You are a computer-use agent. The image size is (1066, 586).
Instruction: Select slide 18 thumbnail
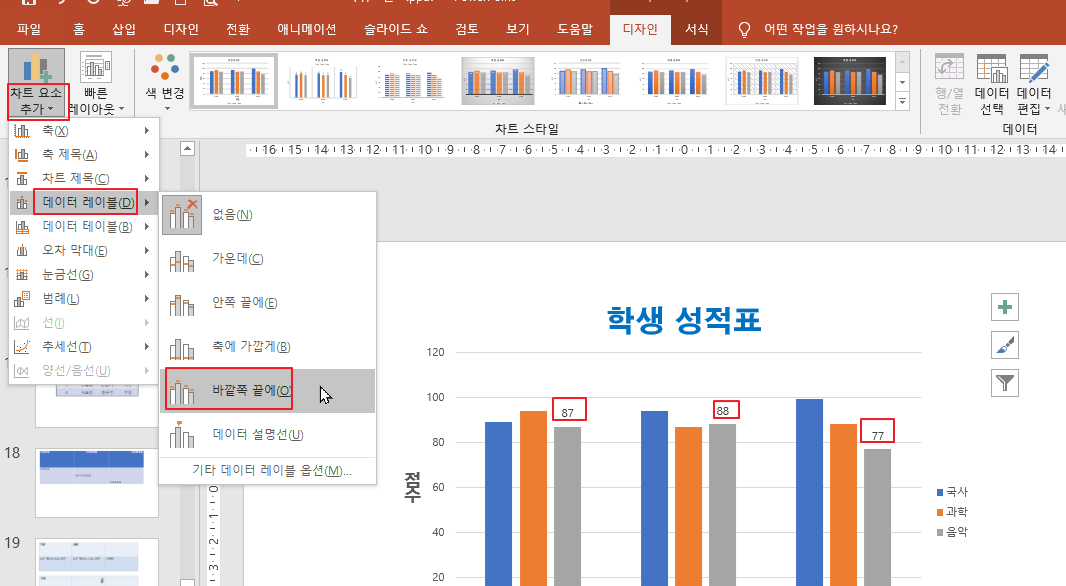(97, 483)
